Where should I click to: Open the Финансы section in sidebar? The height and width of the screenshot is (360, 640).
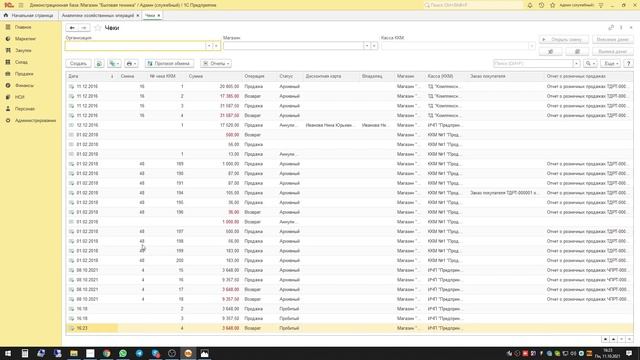tap(24, 85)
